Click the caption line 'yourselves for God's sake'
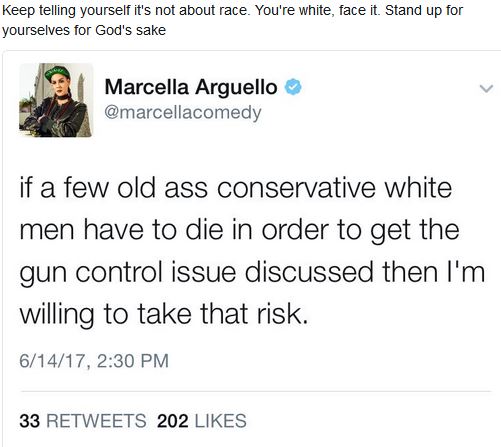The height and width of the screenshot is (447, 501). click(84, 30)
